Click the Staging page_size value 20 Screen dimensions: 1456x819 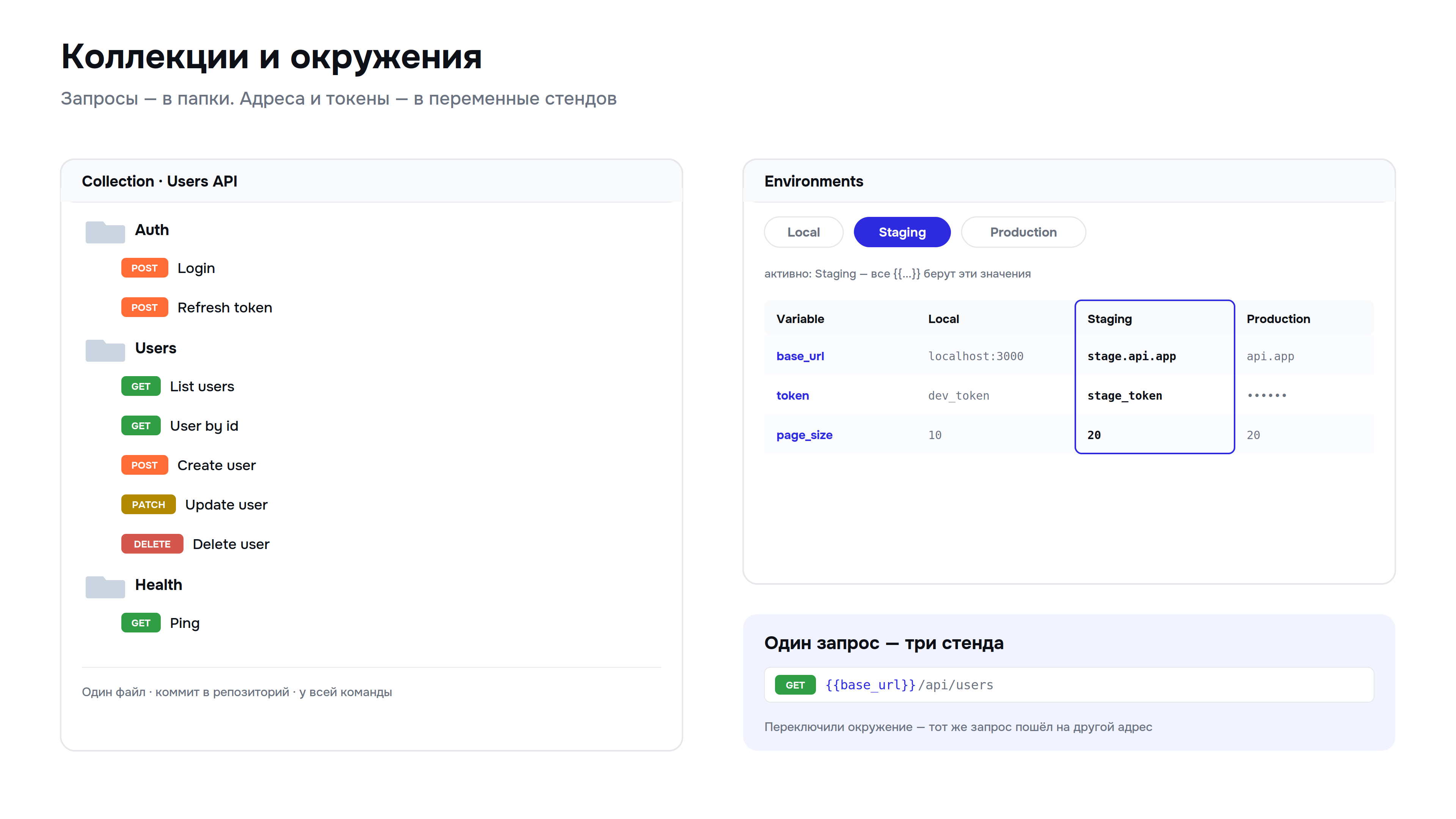pyautogui.click(x=1094, y=435)
